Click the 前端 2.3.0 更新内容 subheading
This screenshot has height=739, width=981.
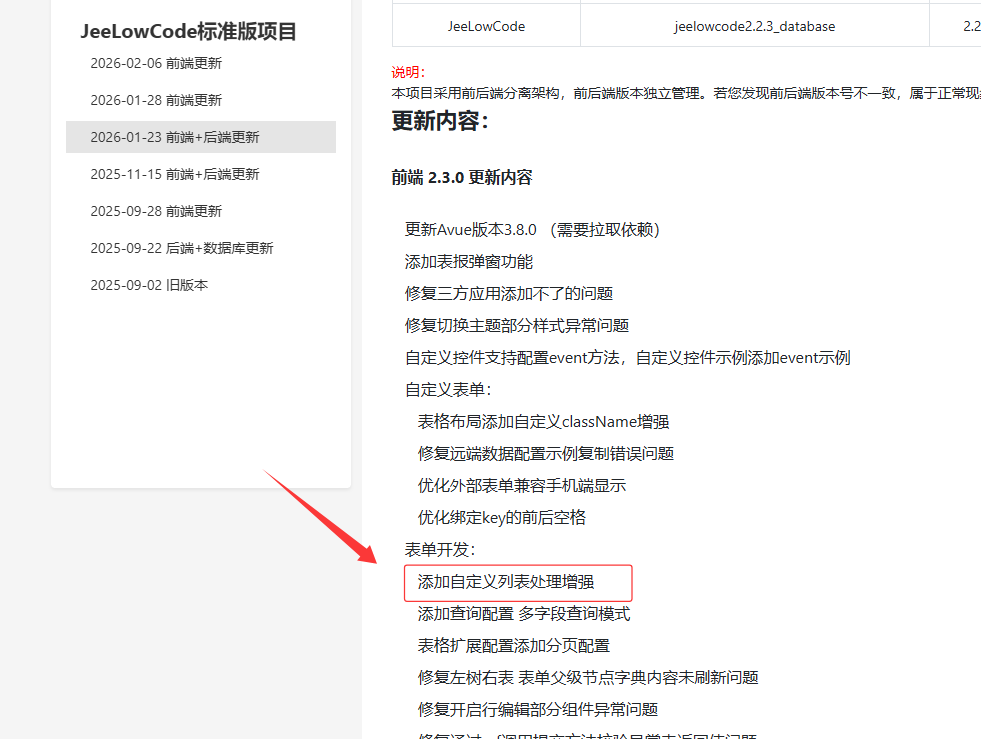[462, 178]
